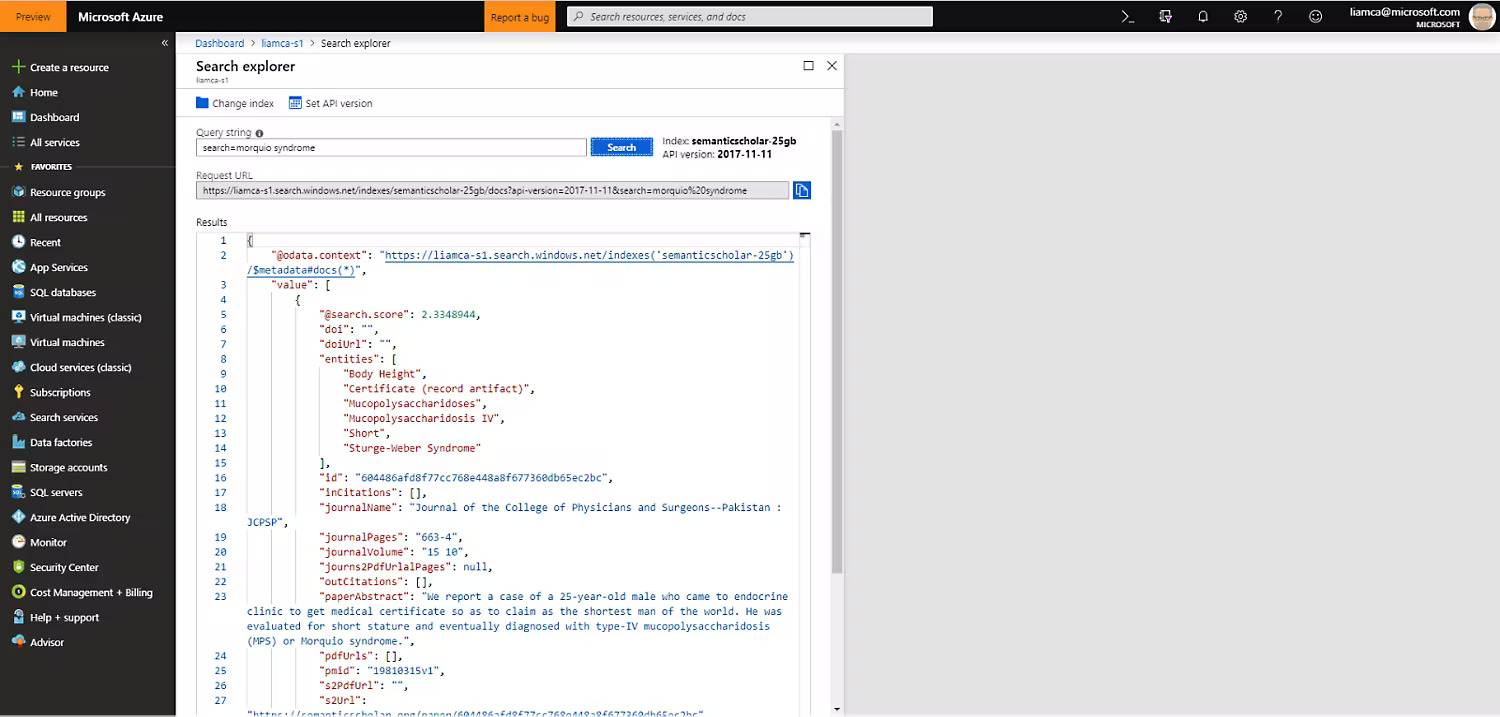Click the Create a resource plus icon
This screenshot has width=1500, height=717.
pos(18,67)
